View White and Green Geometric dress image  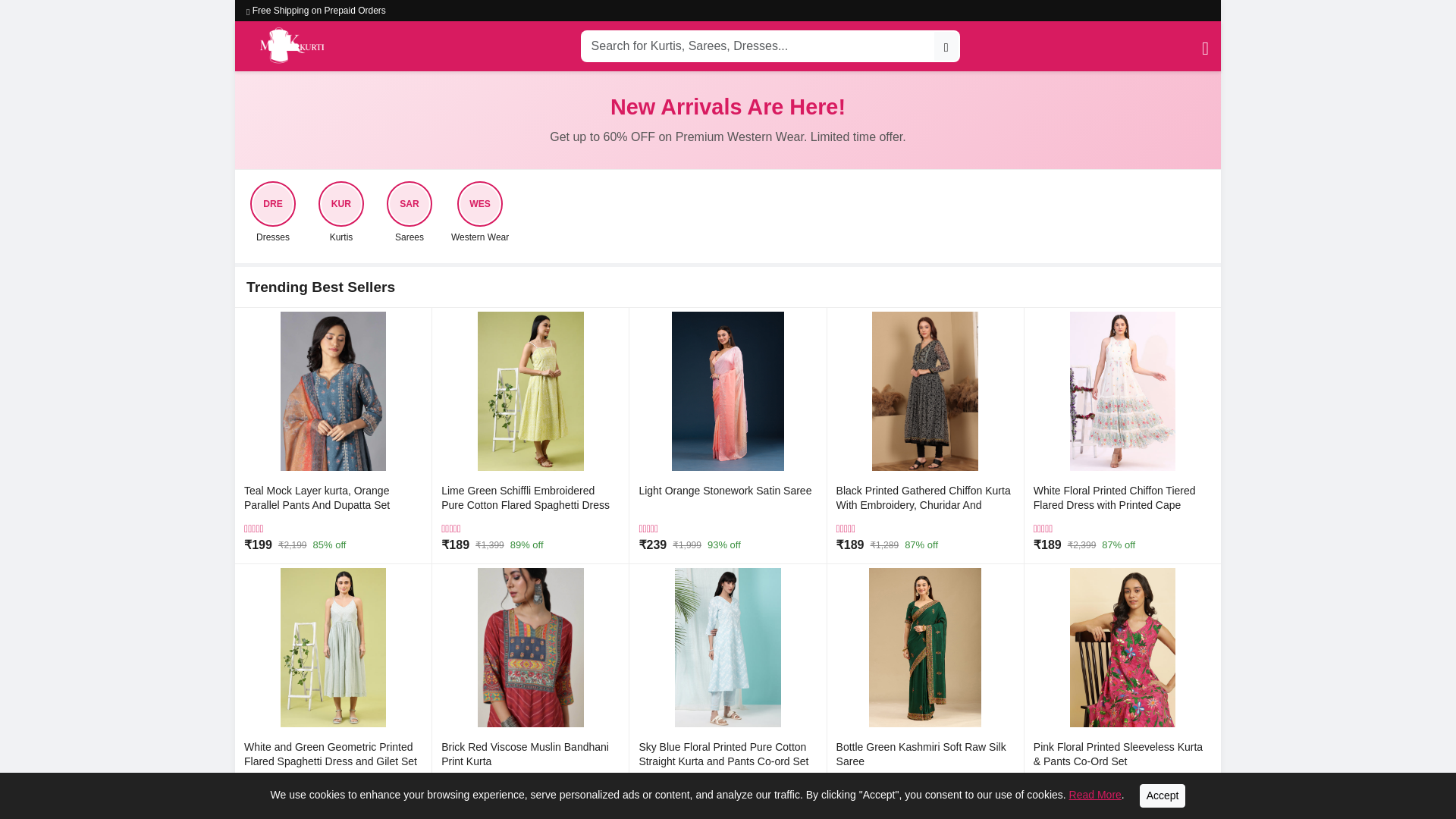click(333, 648)
